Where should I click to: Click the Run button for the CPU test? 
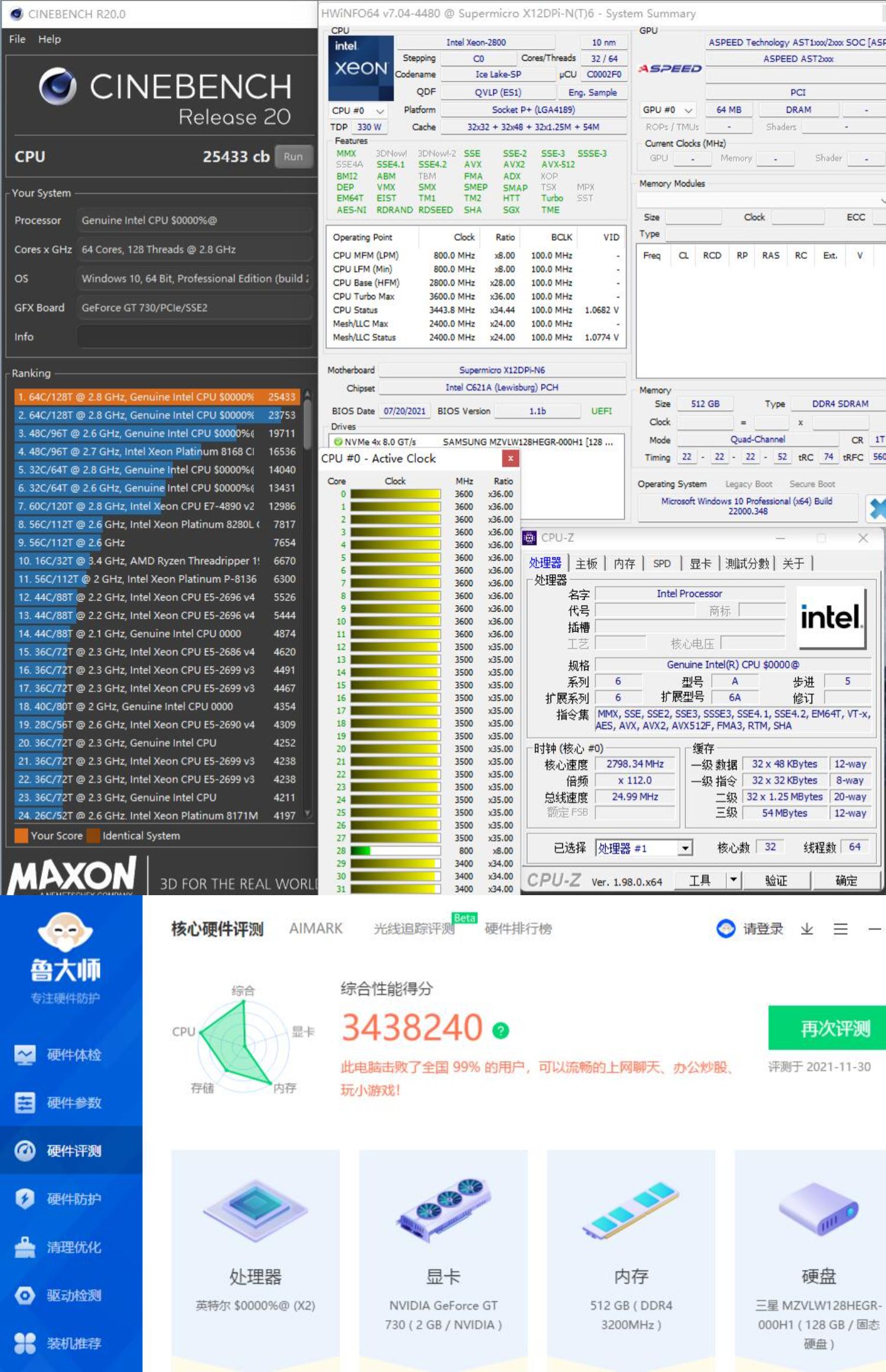pos(293,157)
